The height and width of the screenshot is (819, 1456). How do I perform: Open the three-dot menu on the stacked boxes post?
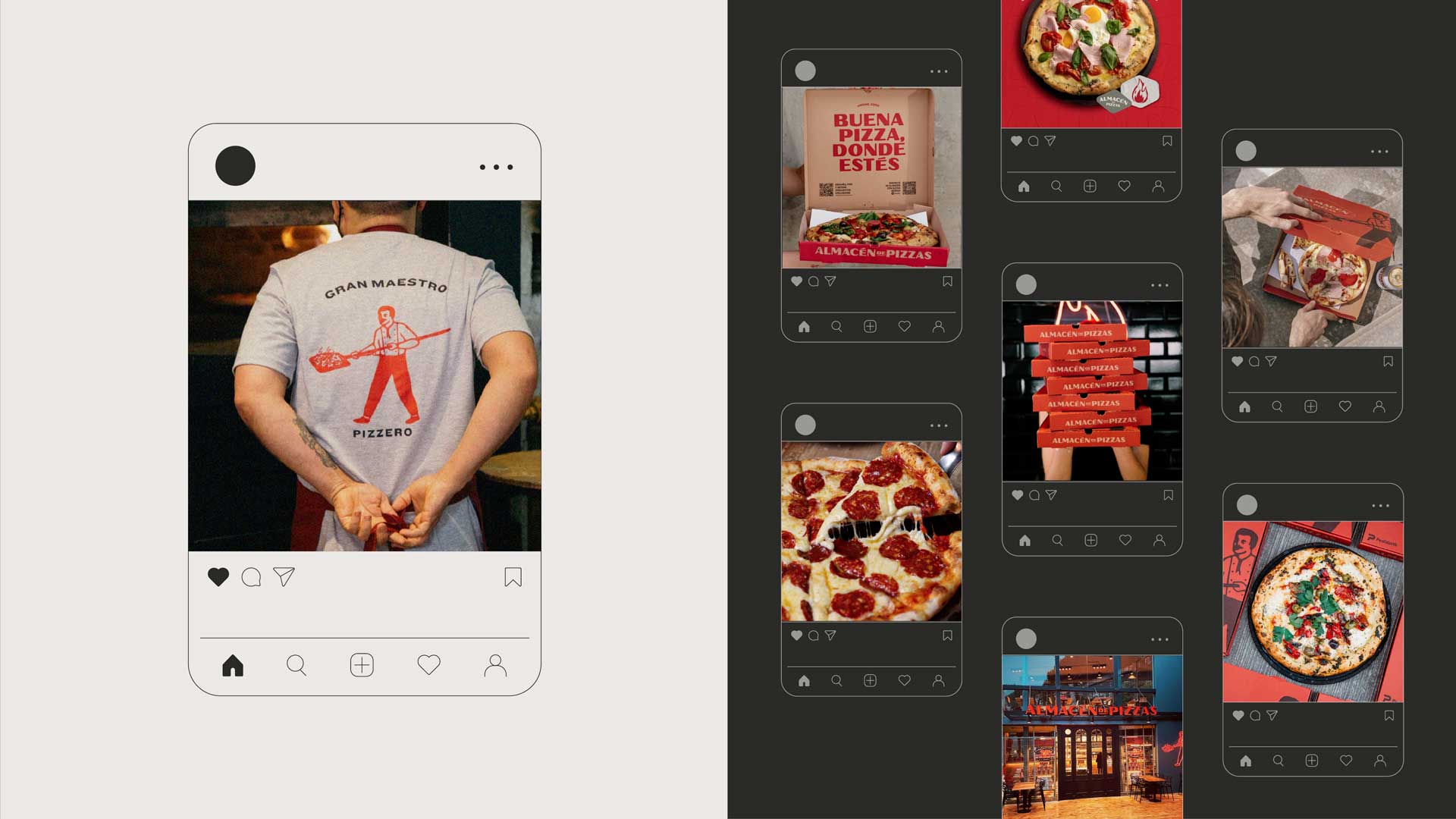click(1159, 285)
